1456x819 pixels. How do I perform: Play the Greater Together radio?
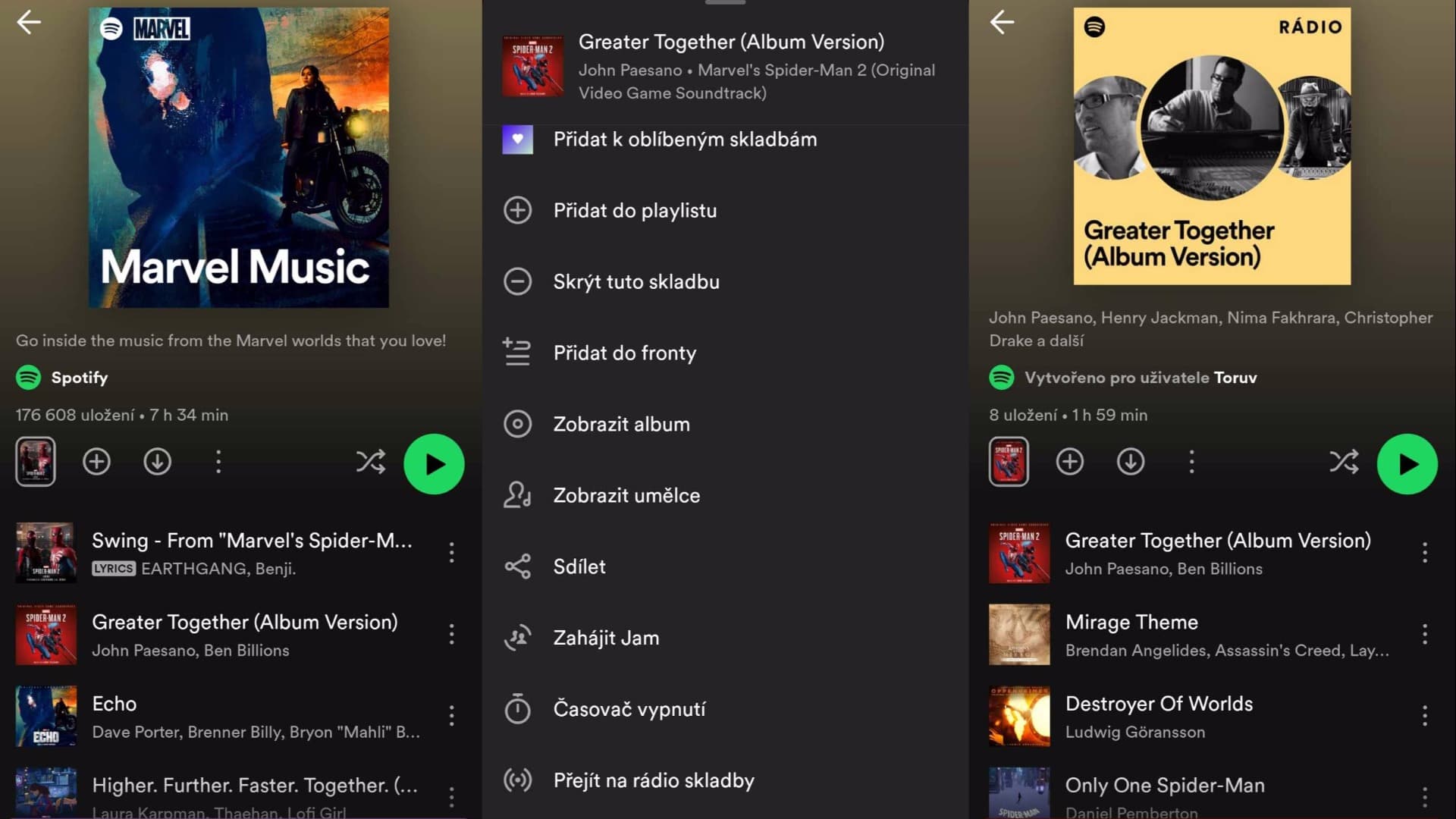point(1407,464)
